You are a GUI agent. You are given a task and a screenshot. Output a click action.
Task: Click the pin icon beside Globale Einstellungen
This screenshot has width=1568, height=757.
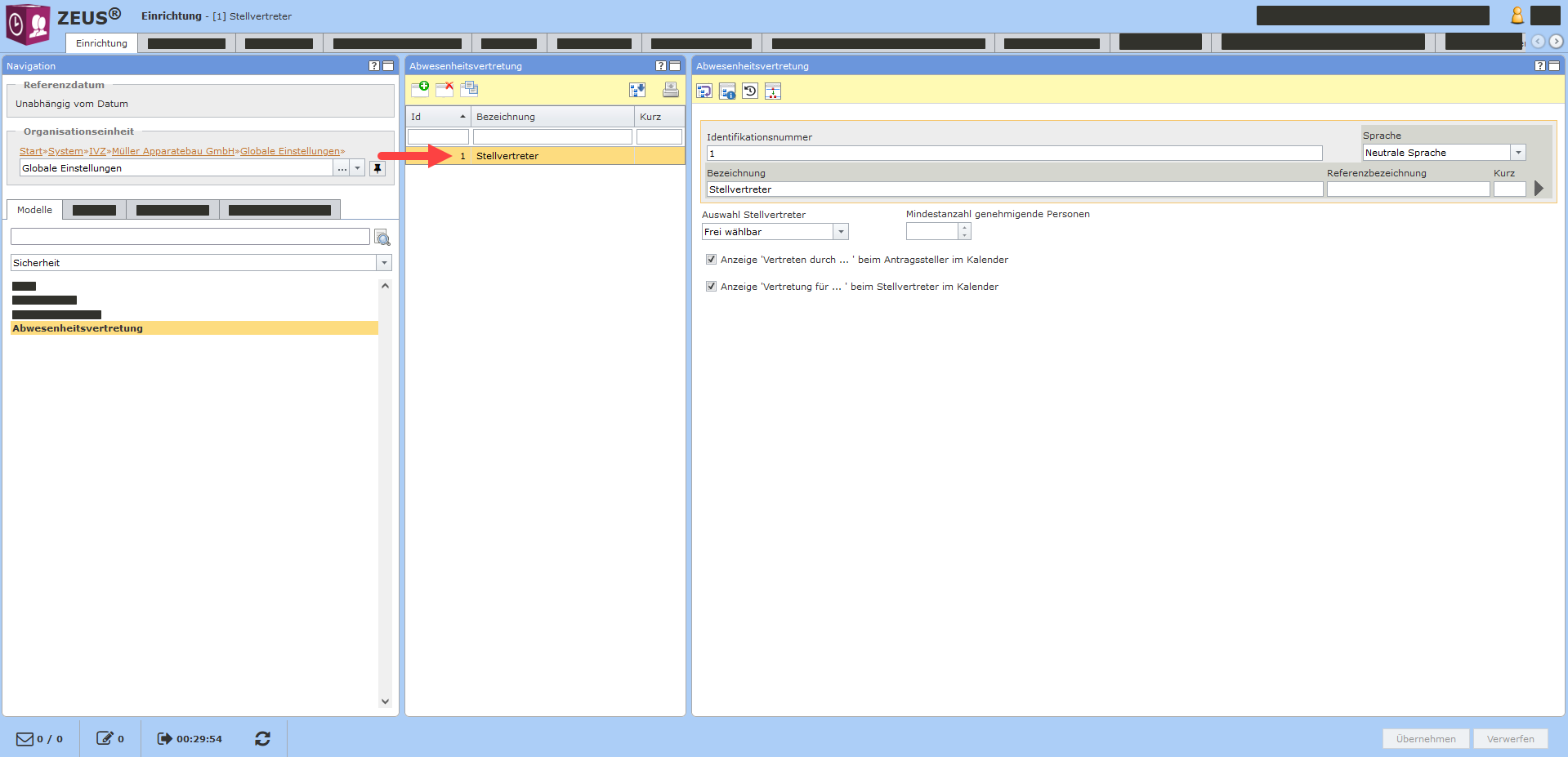(x=377, y=168)
